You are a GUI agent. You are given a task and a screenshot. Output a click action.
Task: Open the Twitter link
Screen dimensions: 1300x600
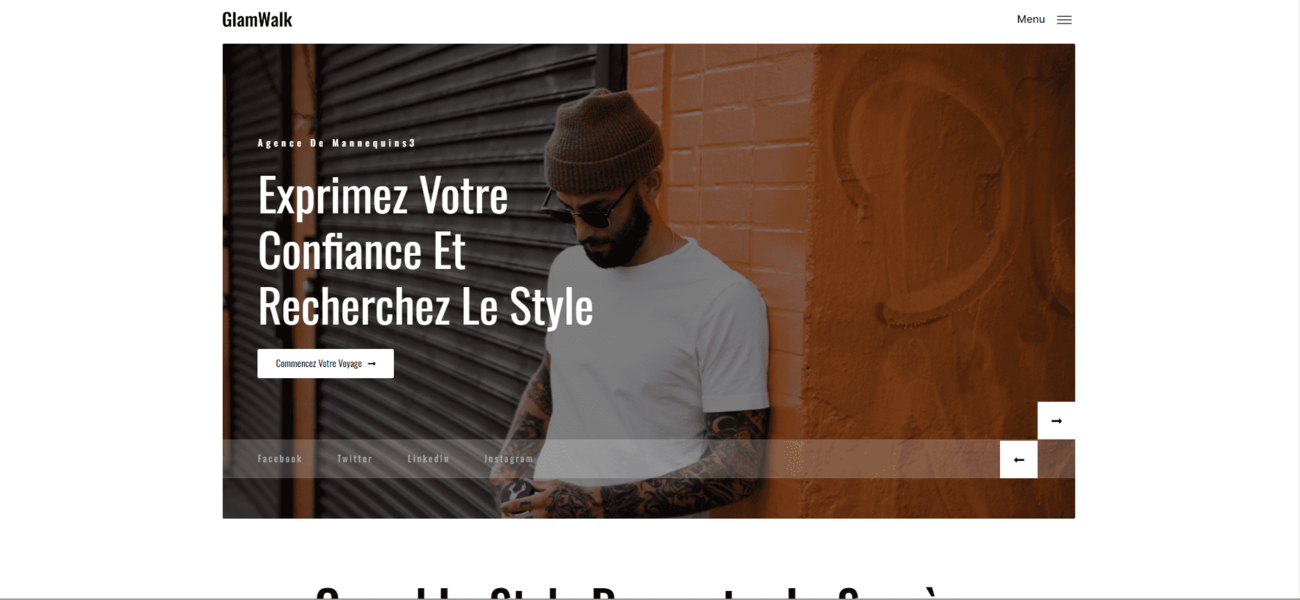(354, 459)
